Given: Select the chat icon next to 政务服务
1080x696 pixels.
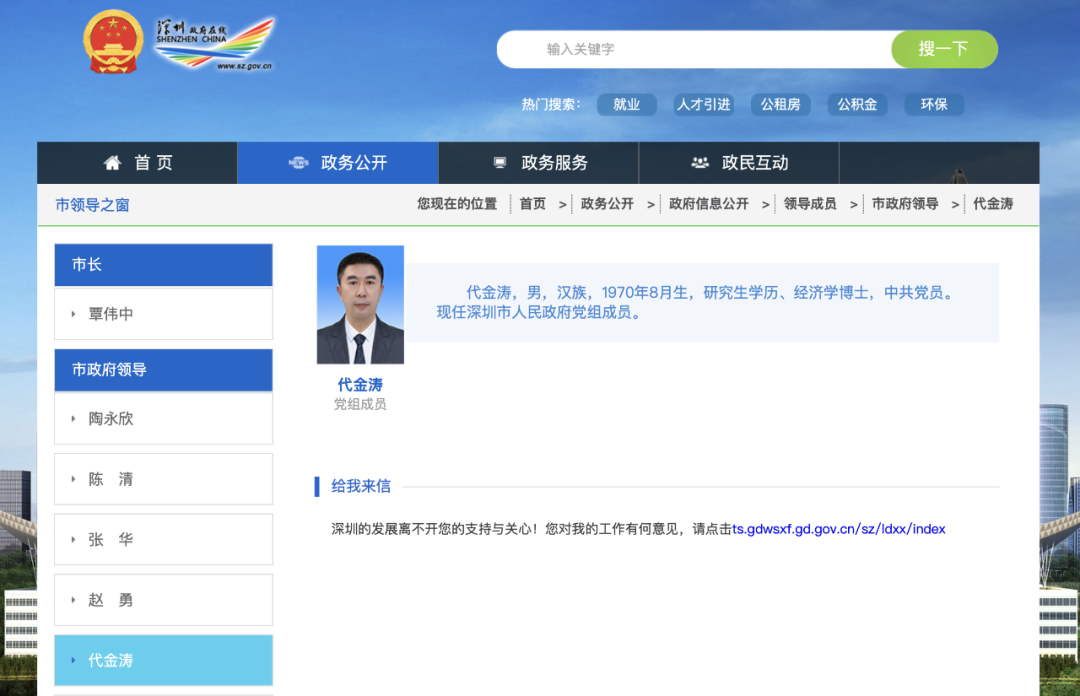Looking at the screenshot, I should (x=498, y=162).
